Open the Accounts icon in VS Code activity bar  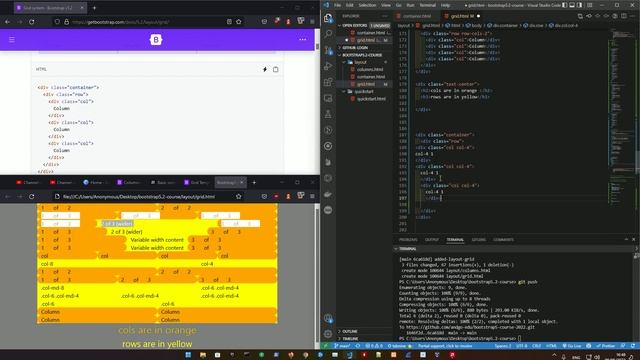click(328, 318)
